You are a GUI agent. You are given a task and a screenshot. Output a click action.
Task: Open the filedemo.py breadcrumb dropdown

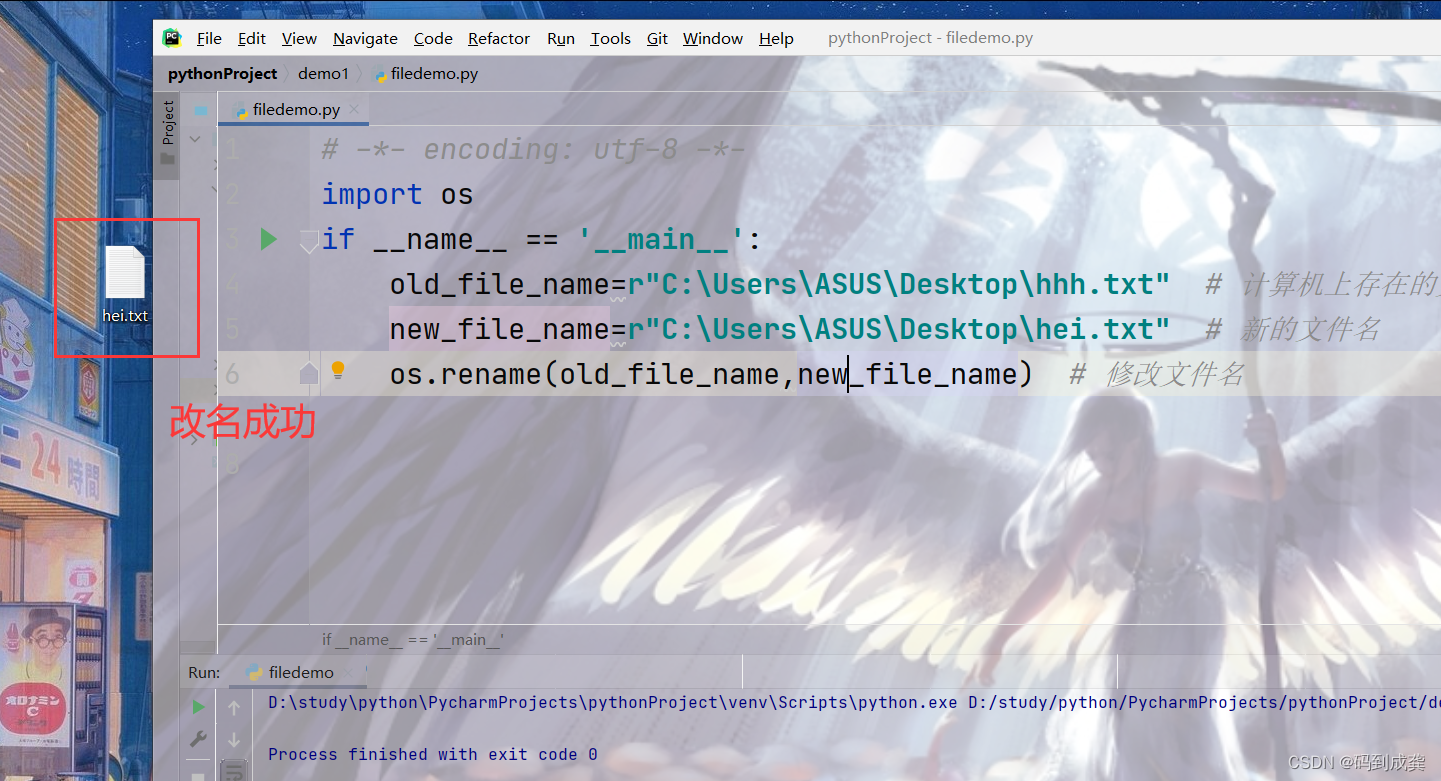pos(434,73)
